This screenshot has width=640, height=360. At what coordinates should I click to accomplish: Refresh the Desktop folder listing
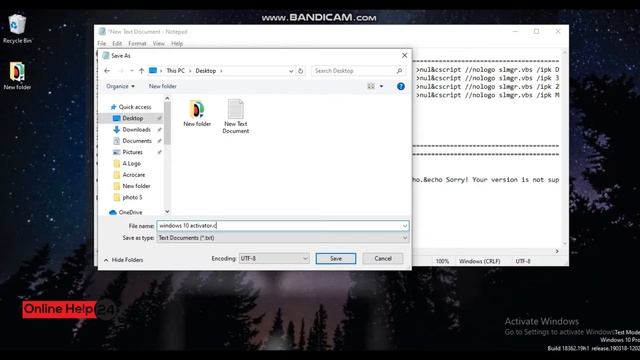pos(300,71)
